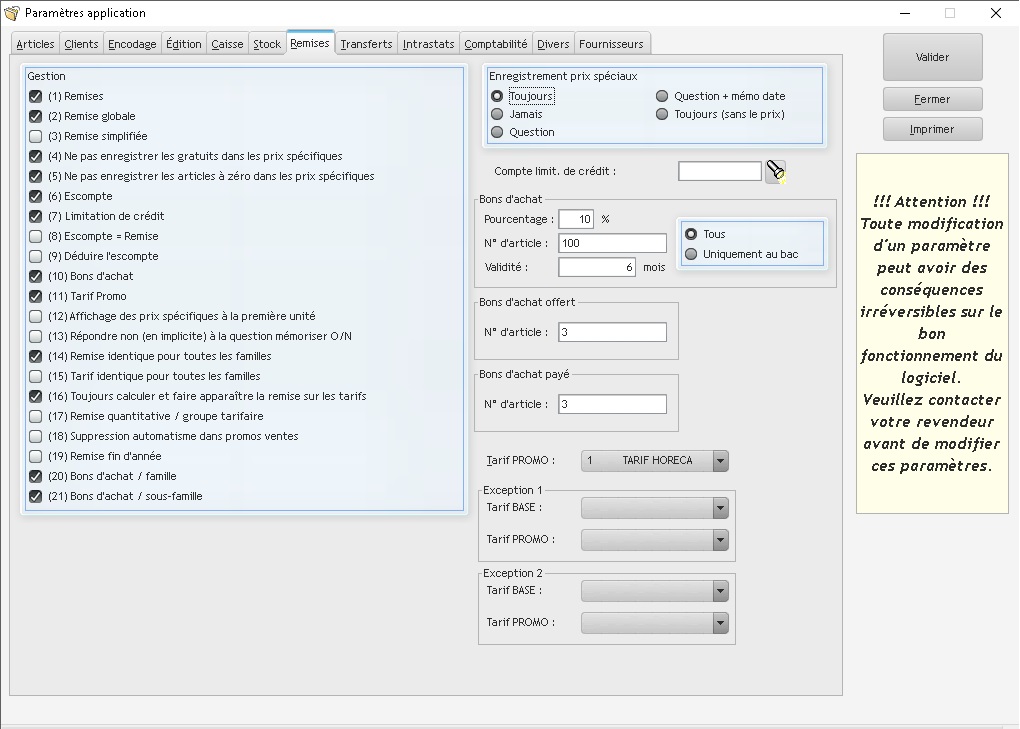Click the Pourcentage field in Bons d'achat
Image resolution: width=1020 pixels, height=729 pixels.
click(576, 219)
